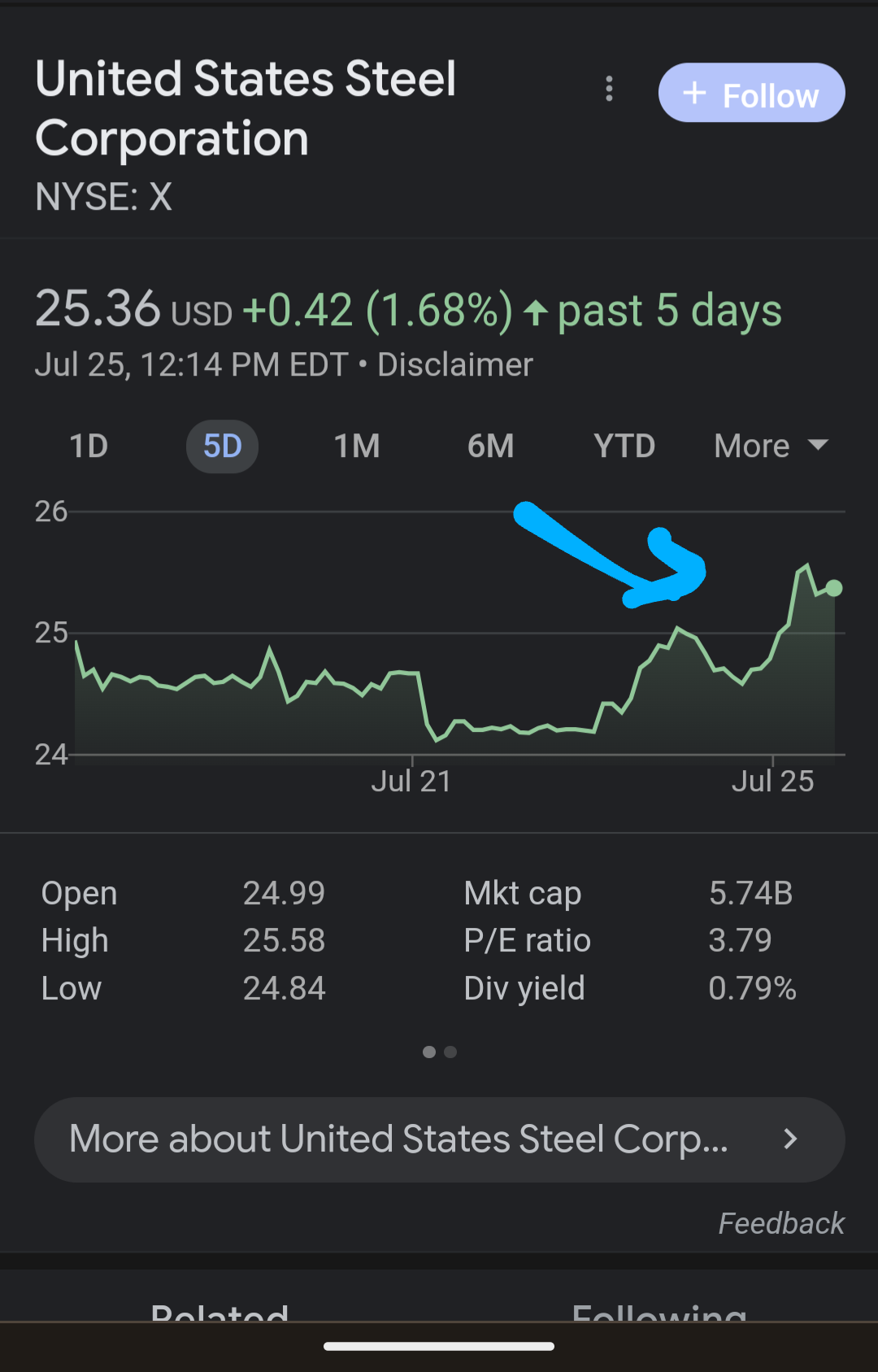The height and width of the screenshot is (1372, 878).
Task: Tap the first pagination dot
Action: 429,1052
